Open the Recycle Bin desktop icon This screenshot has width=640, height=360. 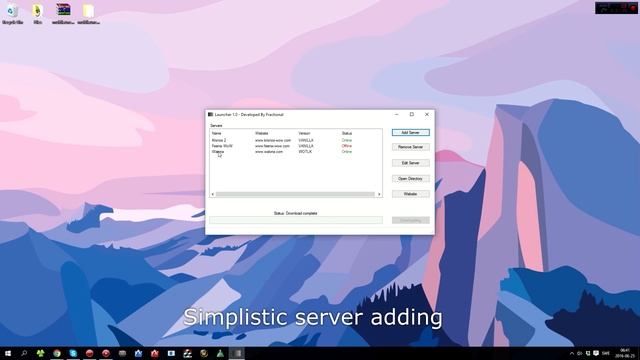click(13, 14)
